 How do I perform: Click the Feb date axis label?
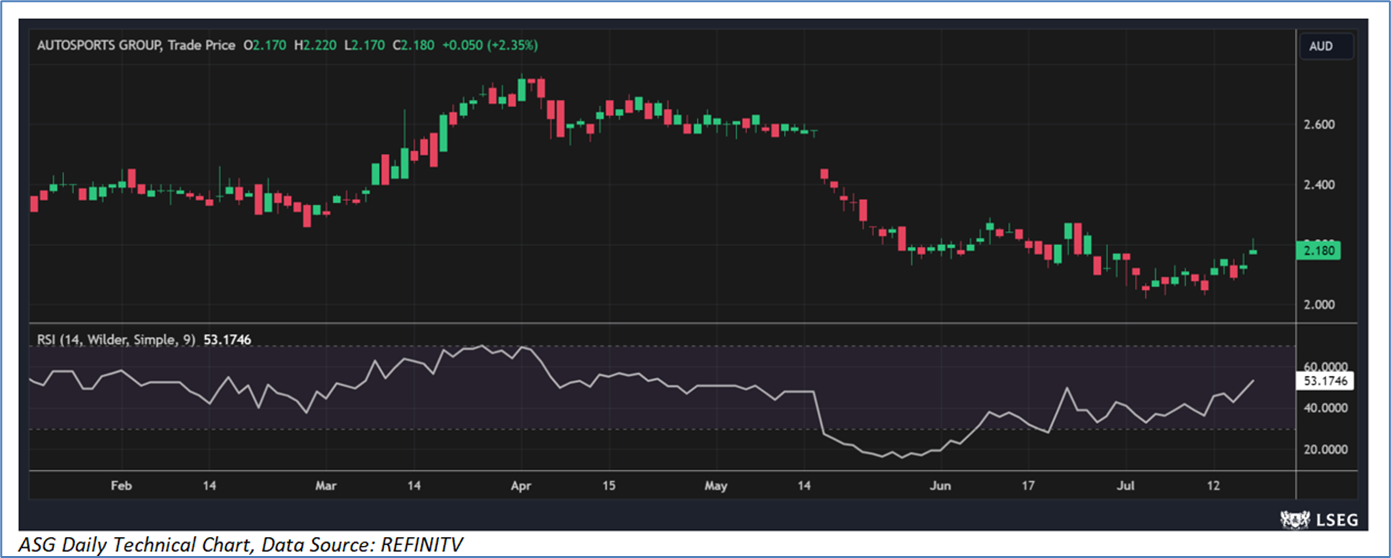point(120,486)
